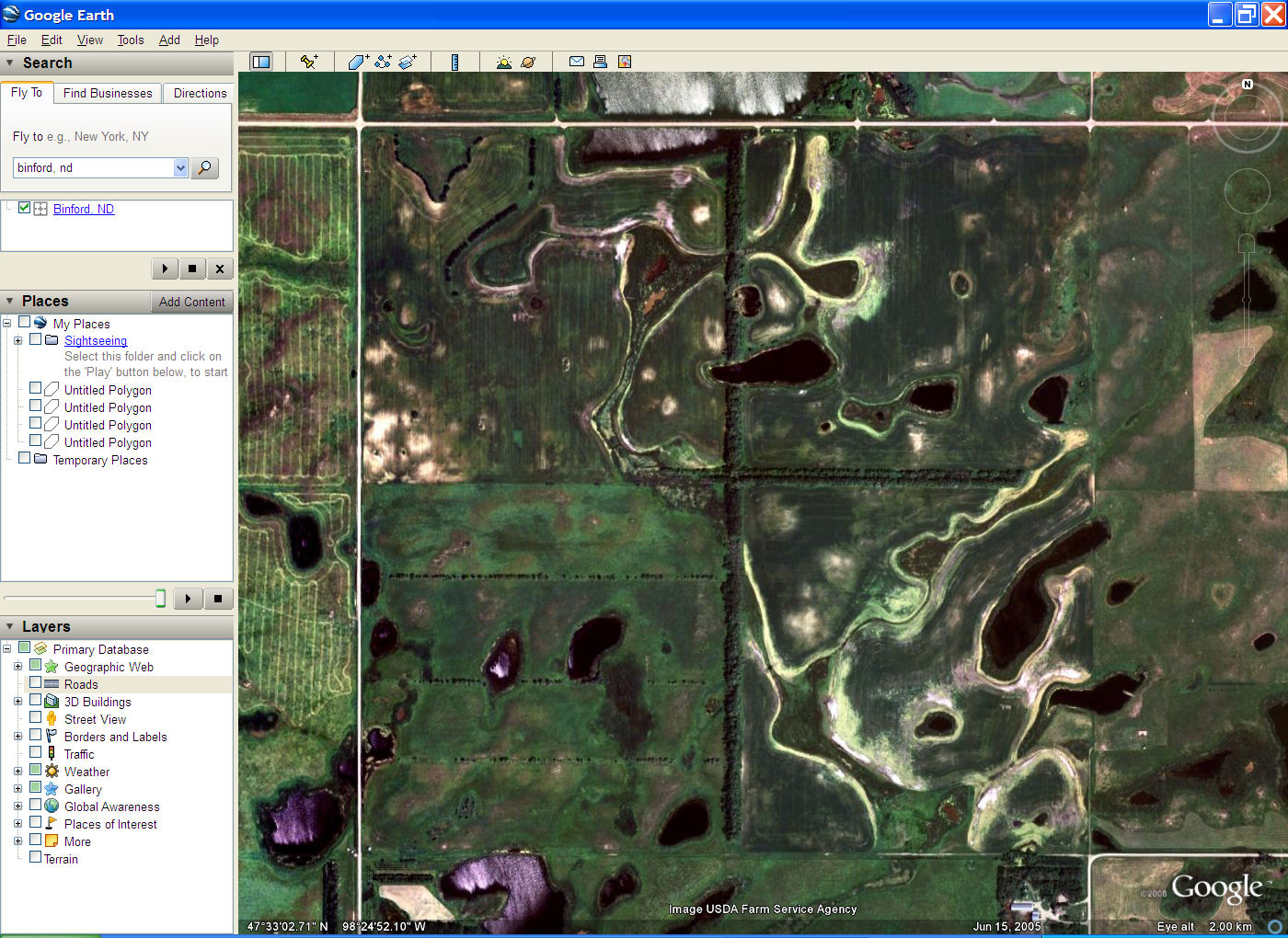This screenshot has height=938, width=1288.
Task: Click the Global Awareness globe icon
Action: coord(52,806)
